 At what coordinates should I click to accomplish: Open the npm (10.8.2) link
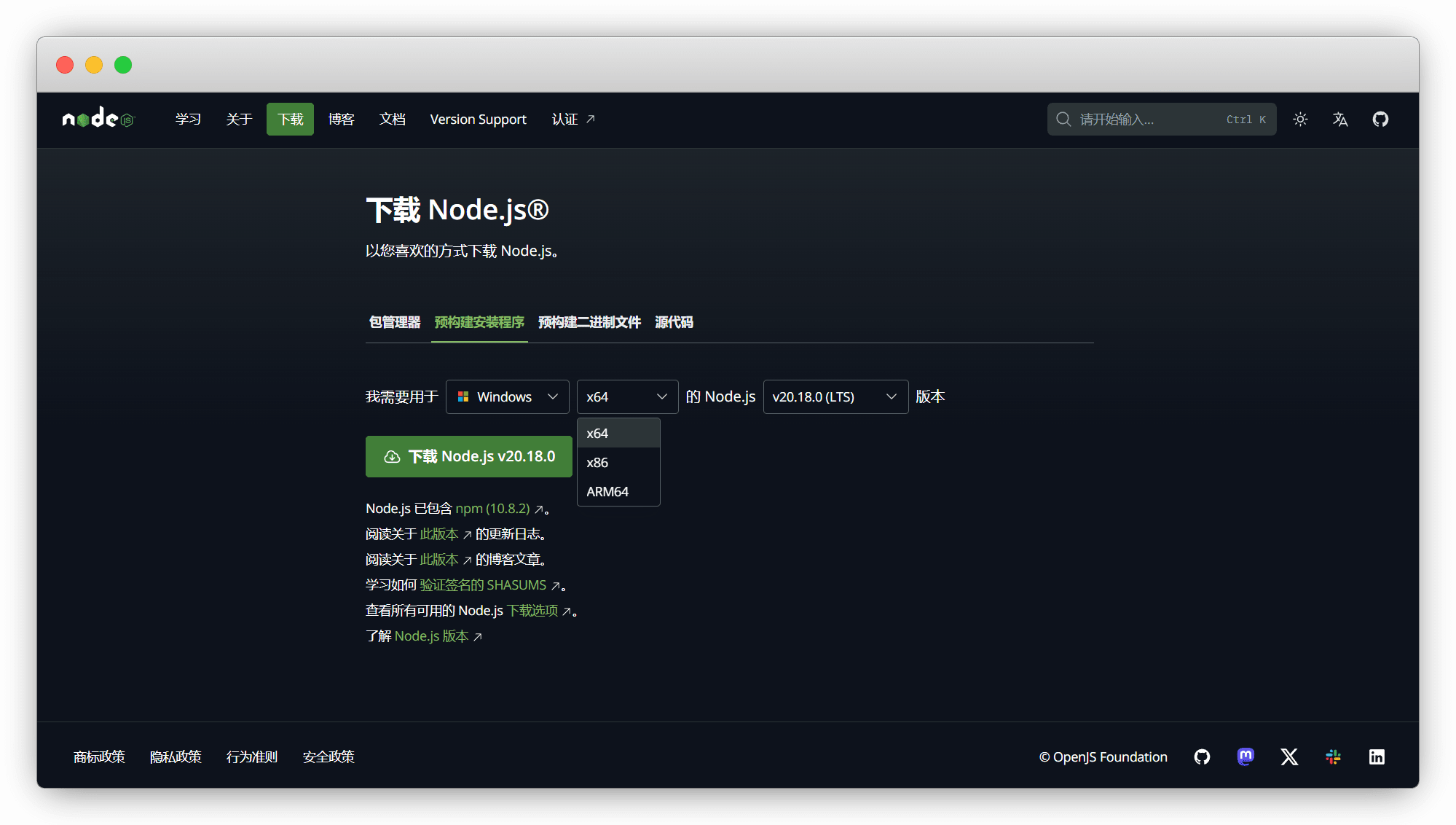[x=492, y=508]
